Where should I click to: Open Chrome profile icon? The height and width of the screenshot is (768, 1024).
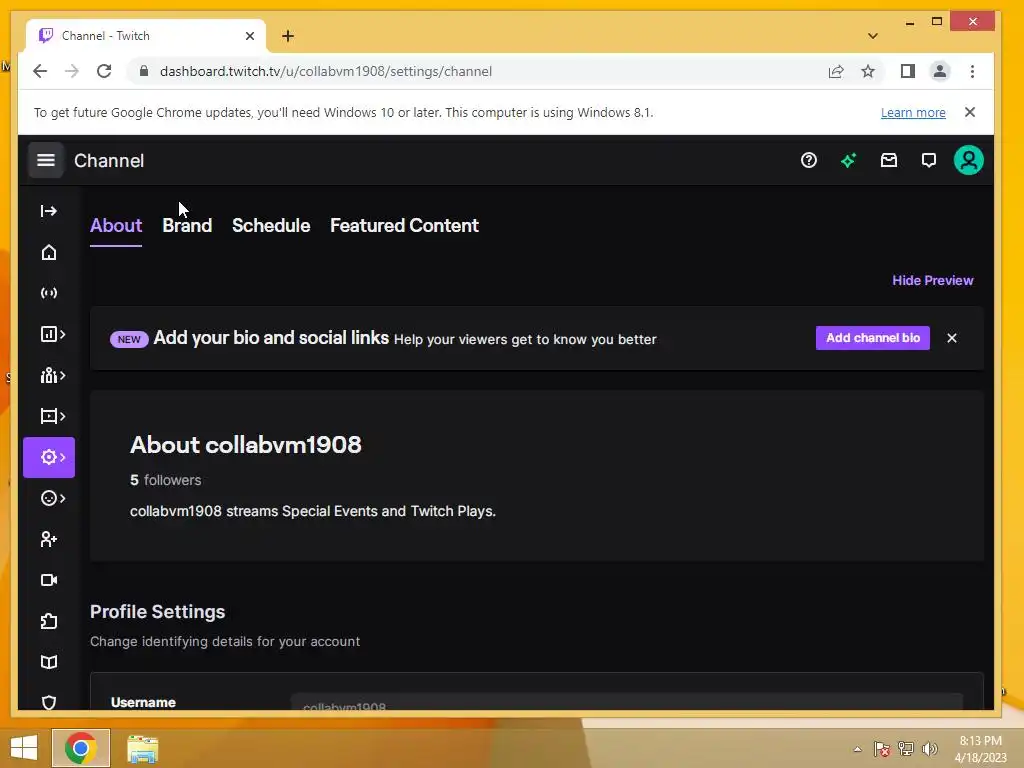(940, 71)
